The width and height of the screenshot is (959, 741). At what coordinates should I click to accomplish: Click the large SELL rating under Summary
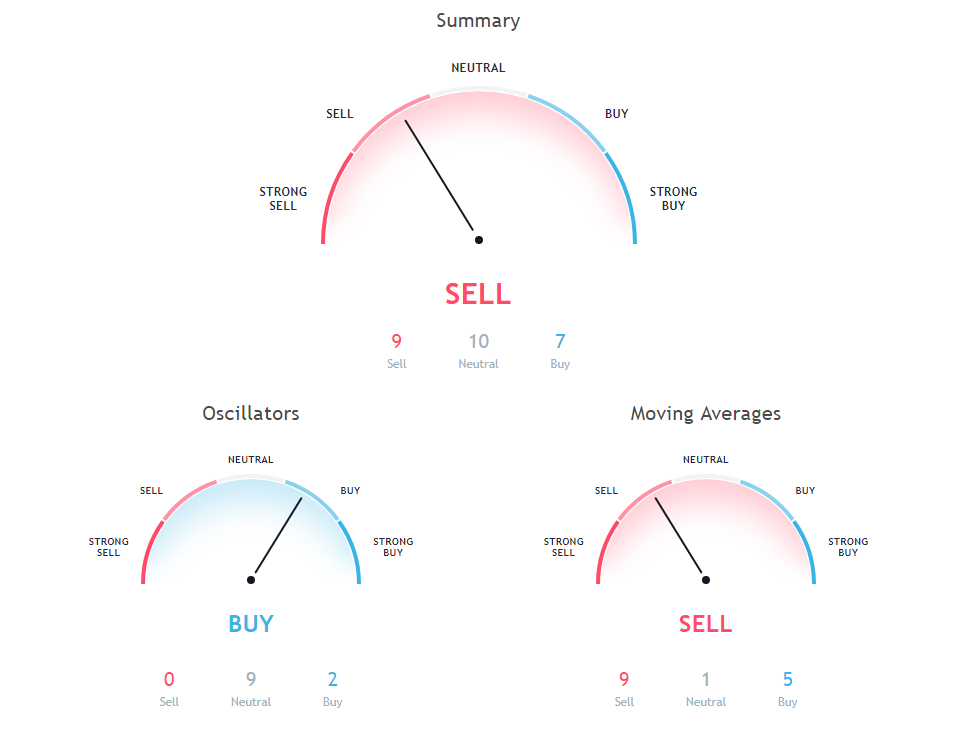478,294
